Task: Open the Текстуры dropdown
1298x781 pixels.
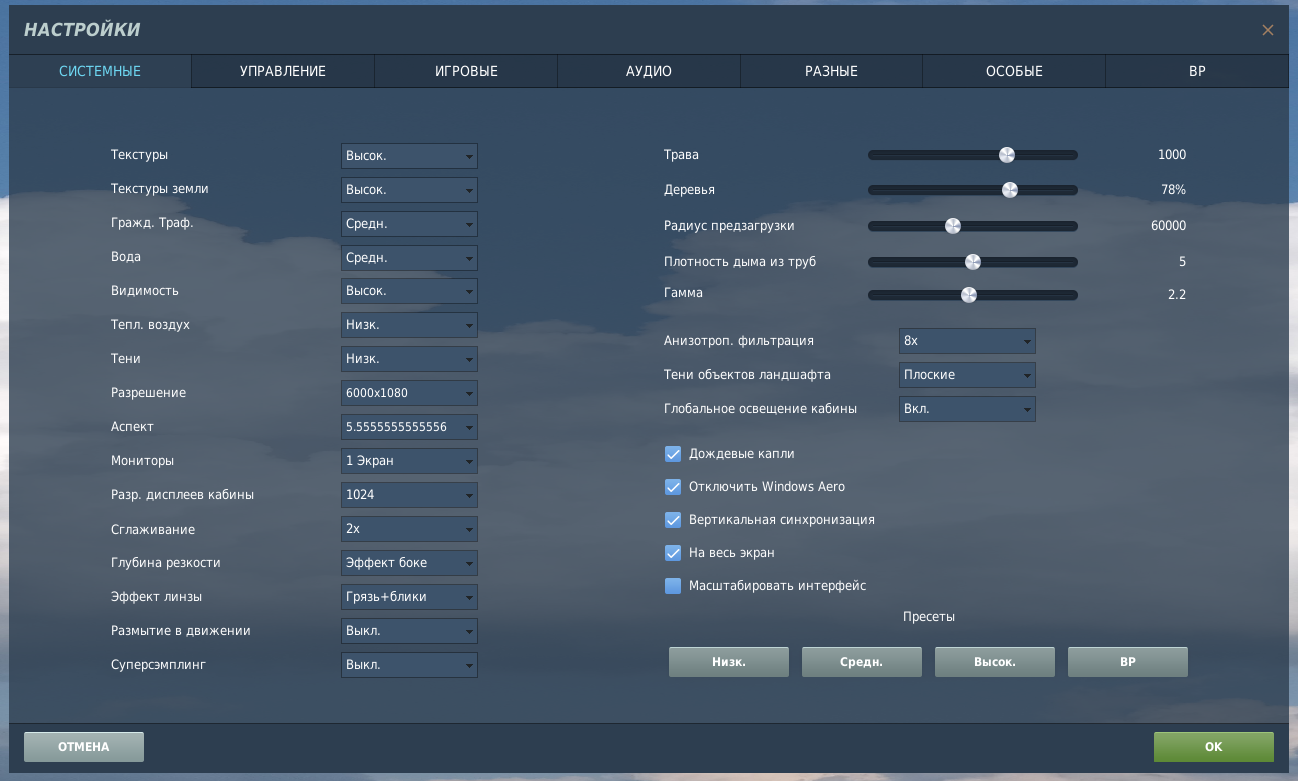Action: coord(409,156)
